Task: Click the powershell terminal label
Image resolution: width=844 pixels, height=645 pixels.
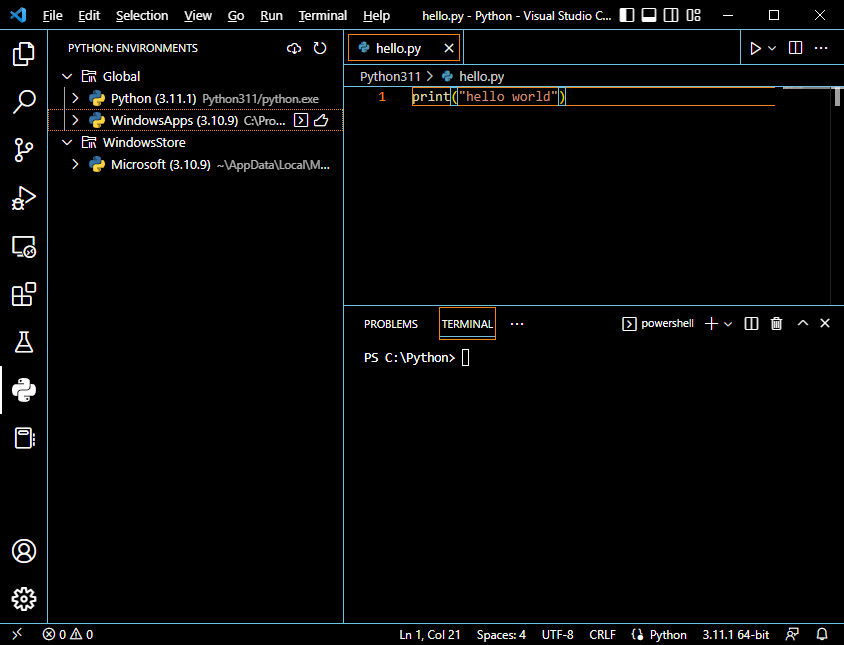Action: [658, 324]
